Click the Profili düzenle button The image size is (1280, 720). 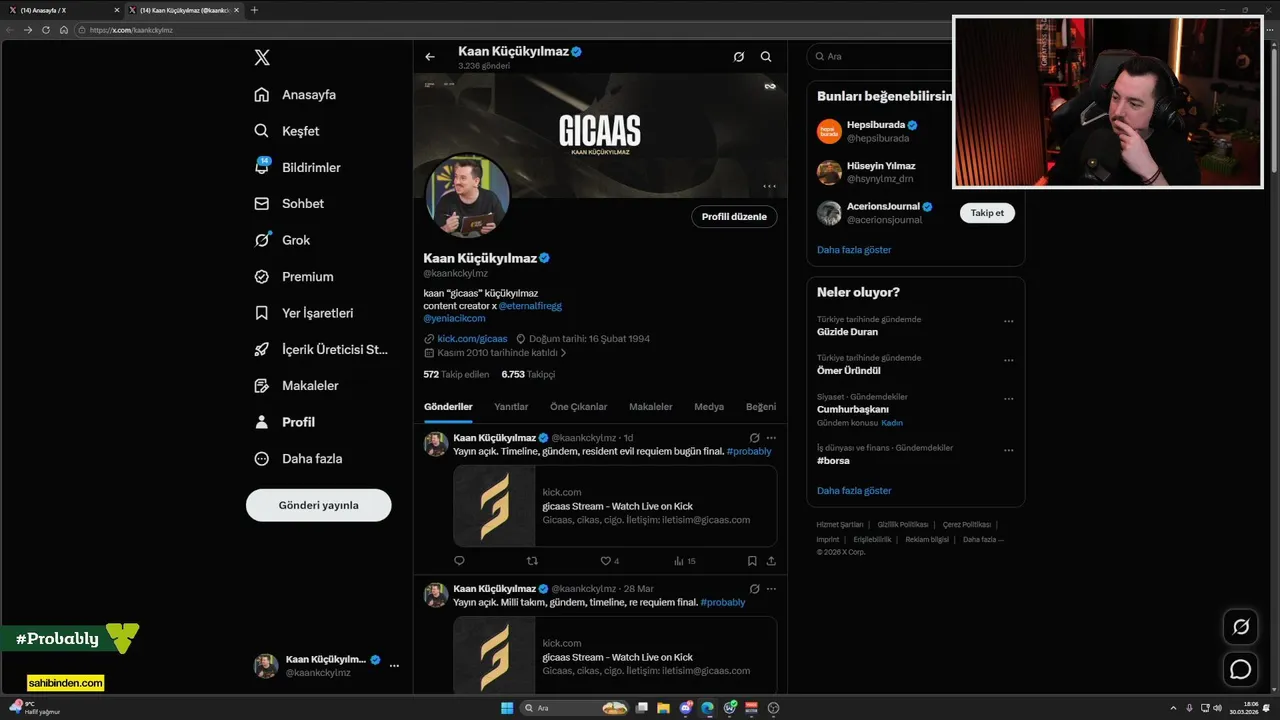734,217
